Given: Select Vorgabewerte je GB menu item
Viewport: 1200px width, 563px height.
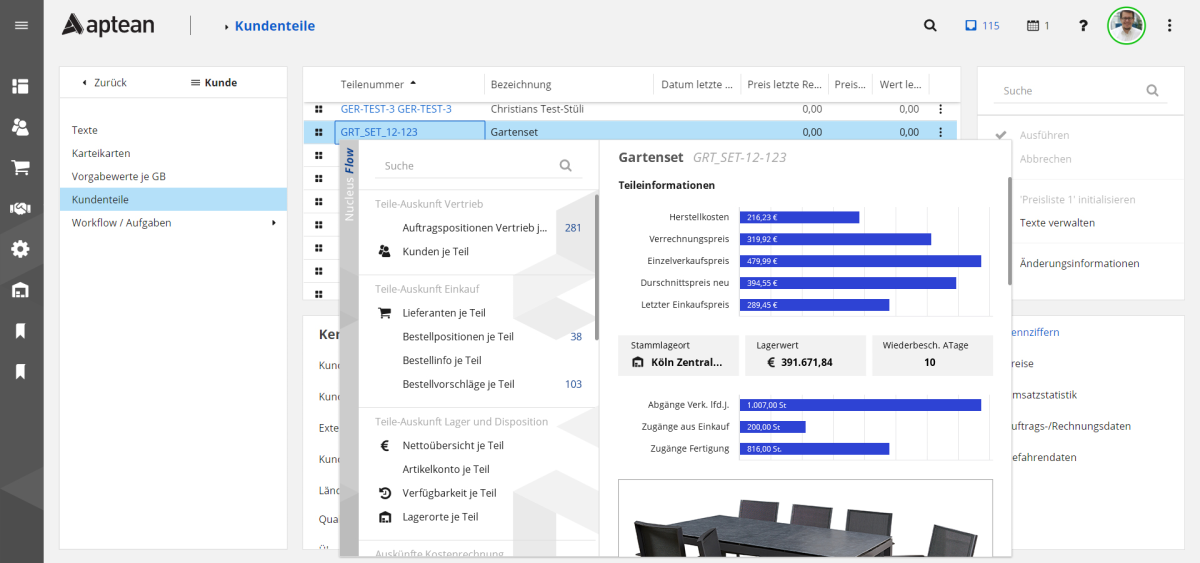Looking at the screenshot, I should pos(118,176).
